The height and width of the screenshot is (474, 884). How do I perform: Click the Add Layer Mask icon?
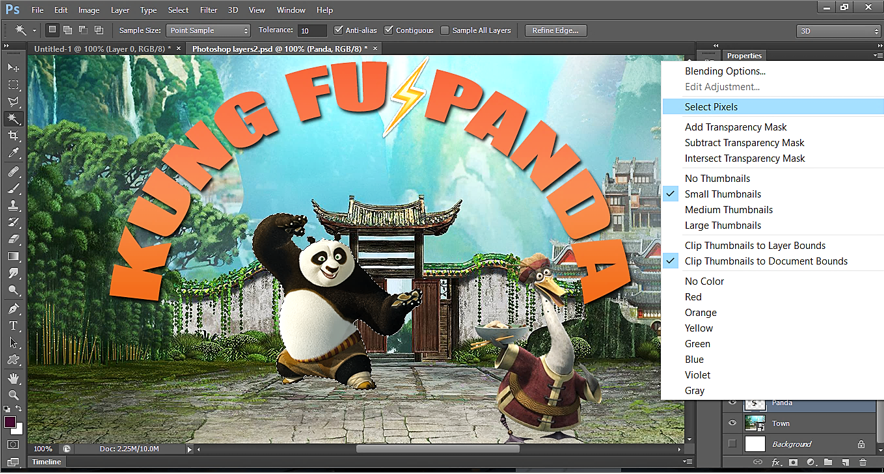(x=793, y=462)
